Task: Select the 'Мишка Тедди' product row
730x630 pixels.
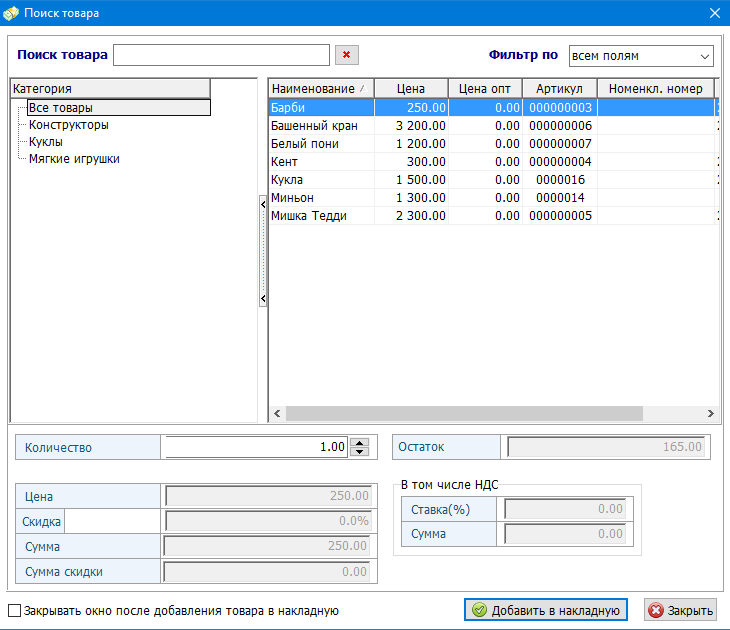Action: [492, 216]
